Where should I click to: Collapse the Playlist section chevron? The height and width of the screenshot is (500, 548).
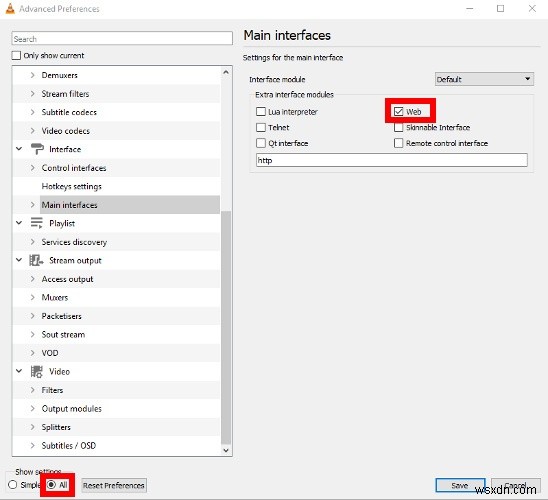pos(19,223)
